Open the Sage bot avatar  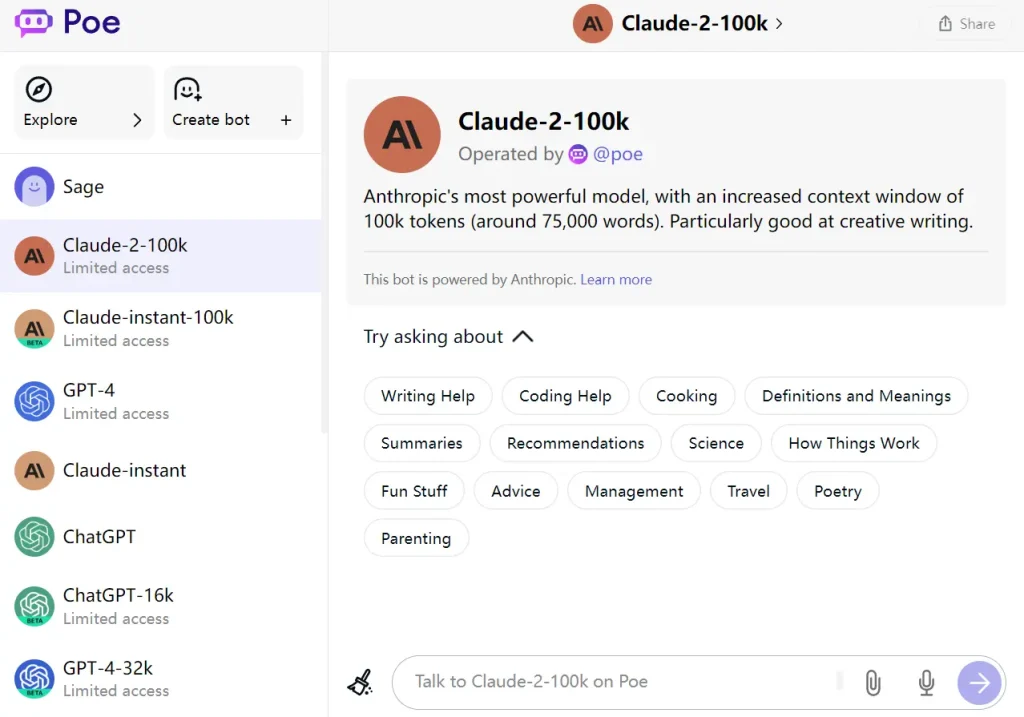[x=34, y=187]
